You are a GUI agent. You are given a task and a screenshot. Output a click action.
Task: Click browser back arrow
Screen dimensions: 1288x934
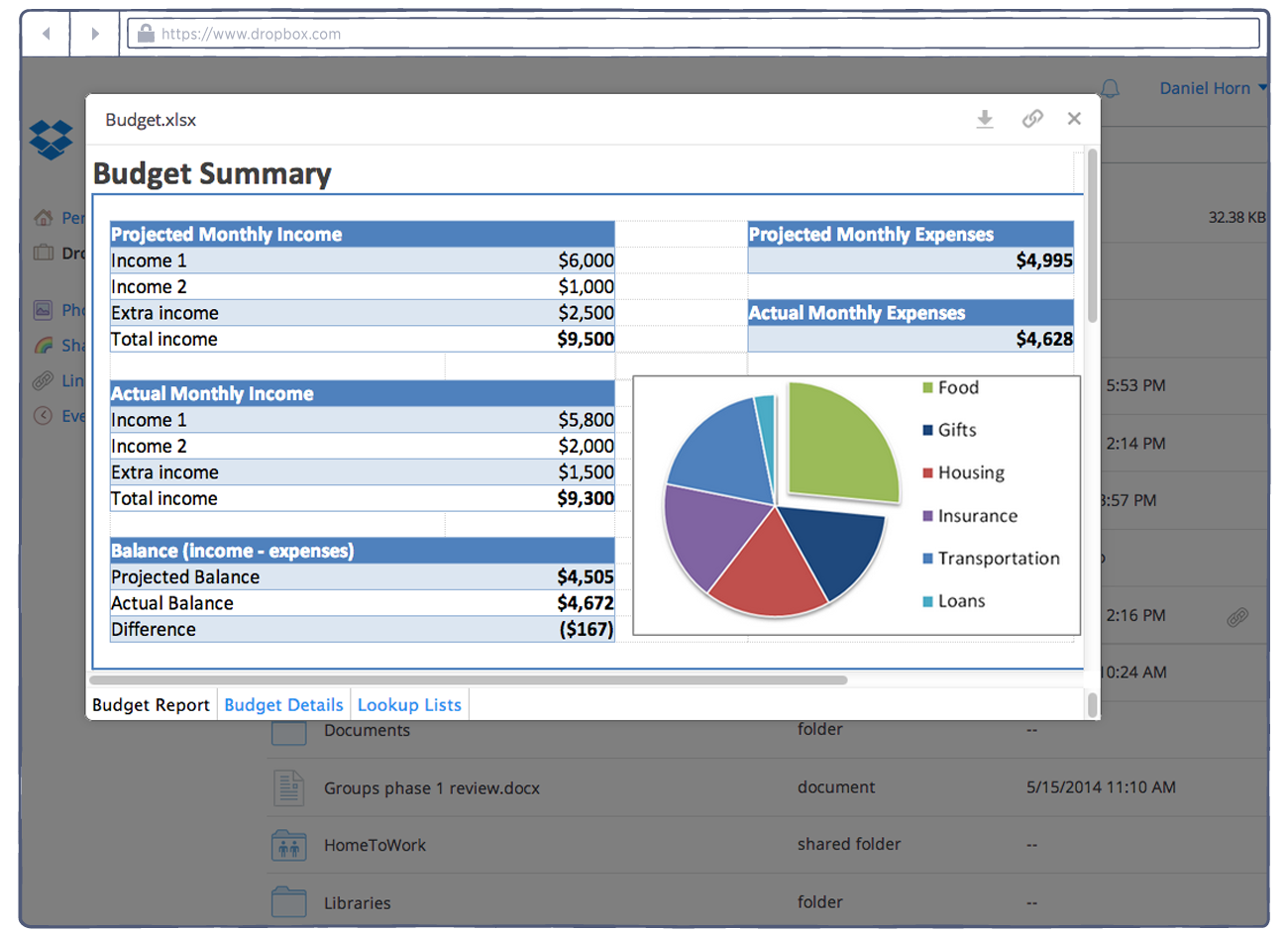click(46, 34)
